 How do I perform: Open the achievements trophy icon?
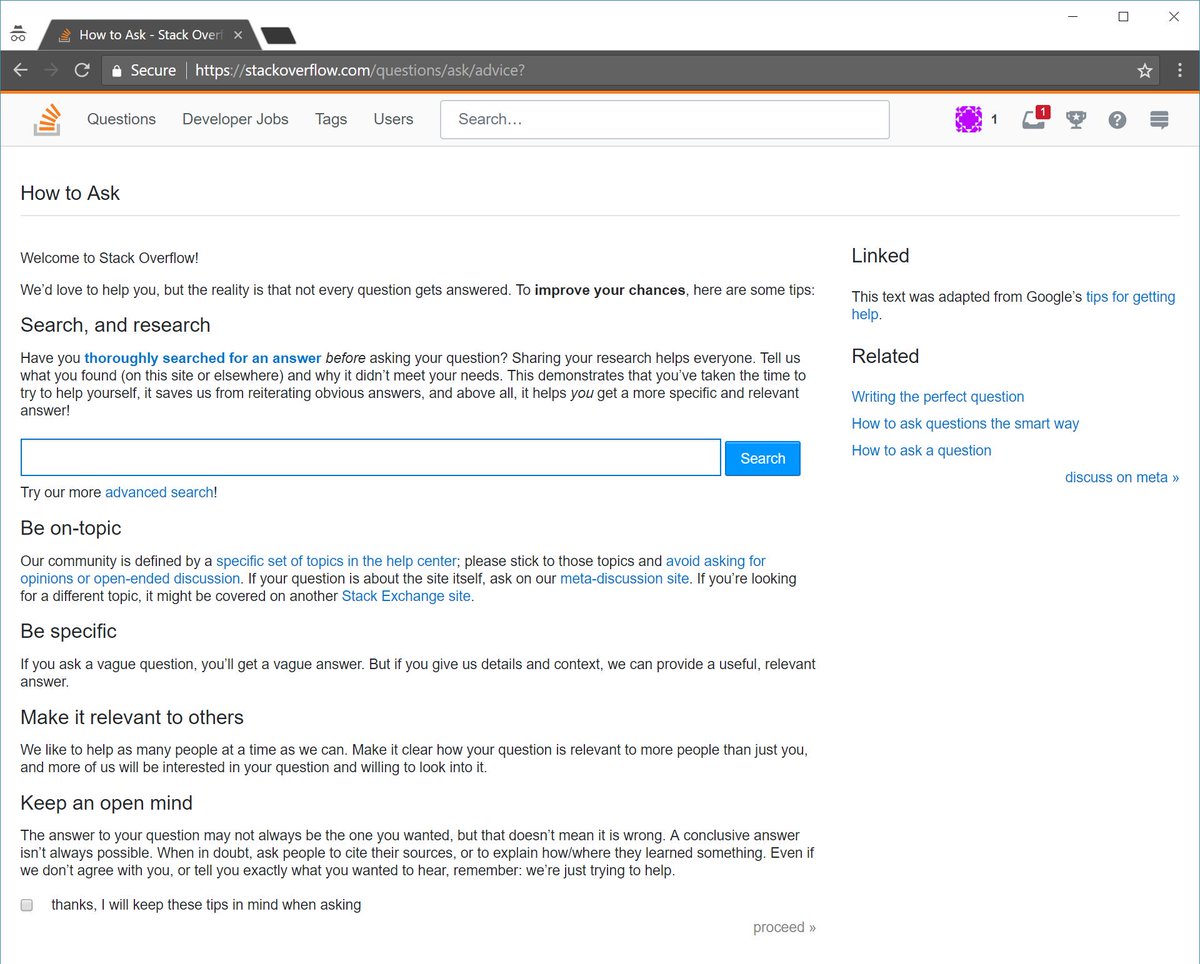click(1076, 120)
